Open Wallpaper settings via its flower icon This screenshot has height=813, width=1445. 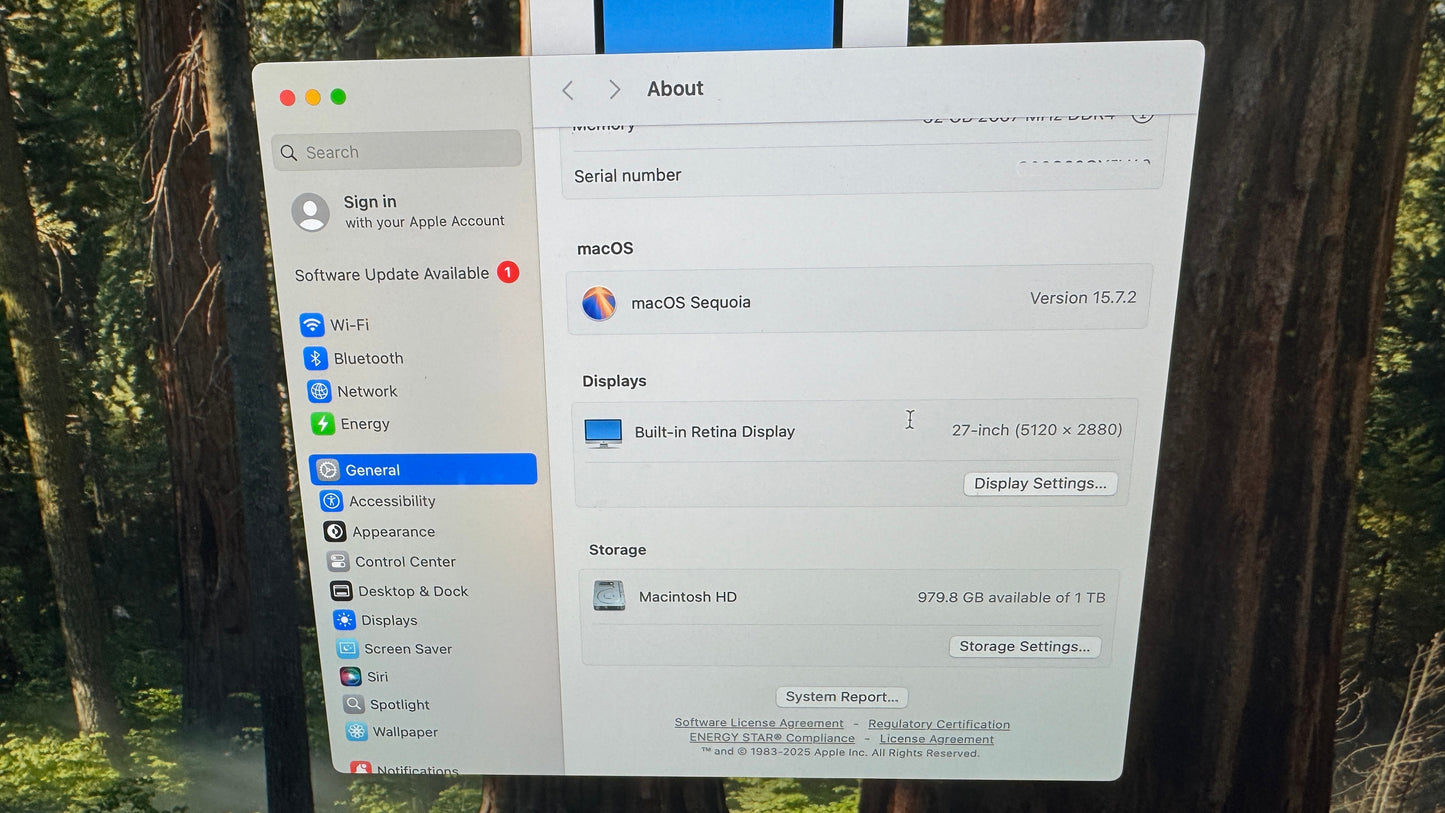coord(355,732)
